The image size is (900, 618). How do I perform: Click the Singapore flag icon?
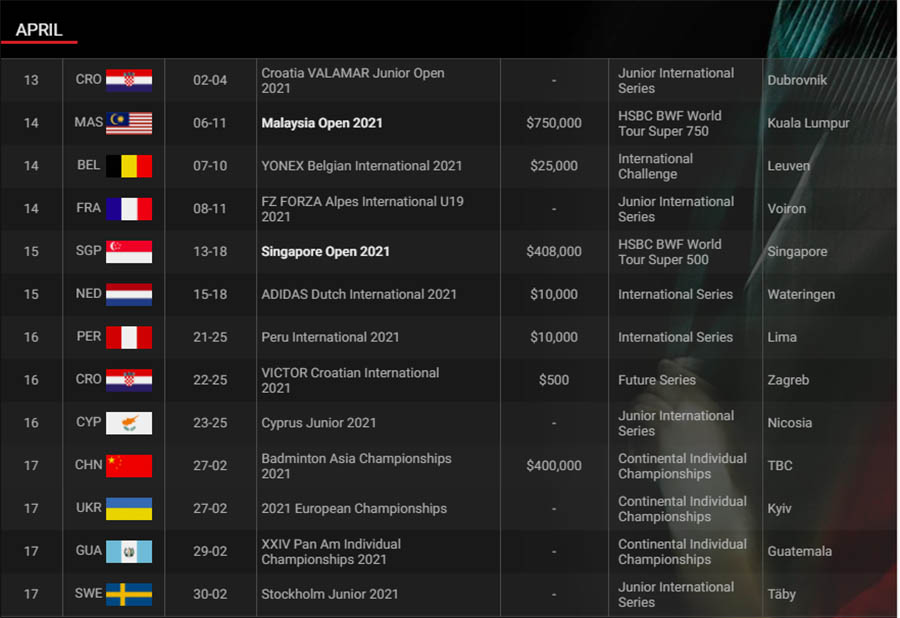129,251
